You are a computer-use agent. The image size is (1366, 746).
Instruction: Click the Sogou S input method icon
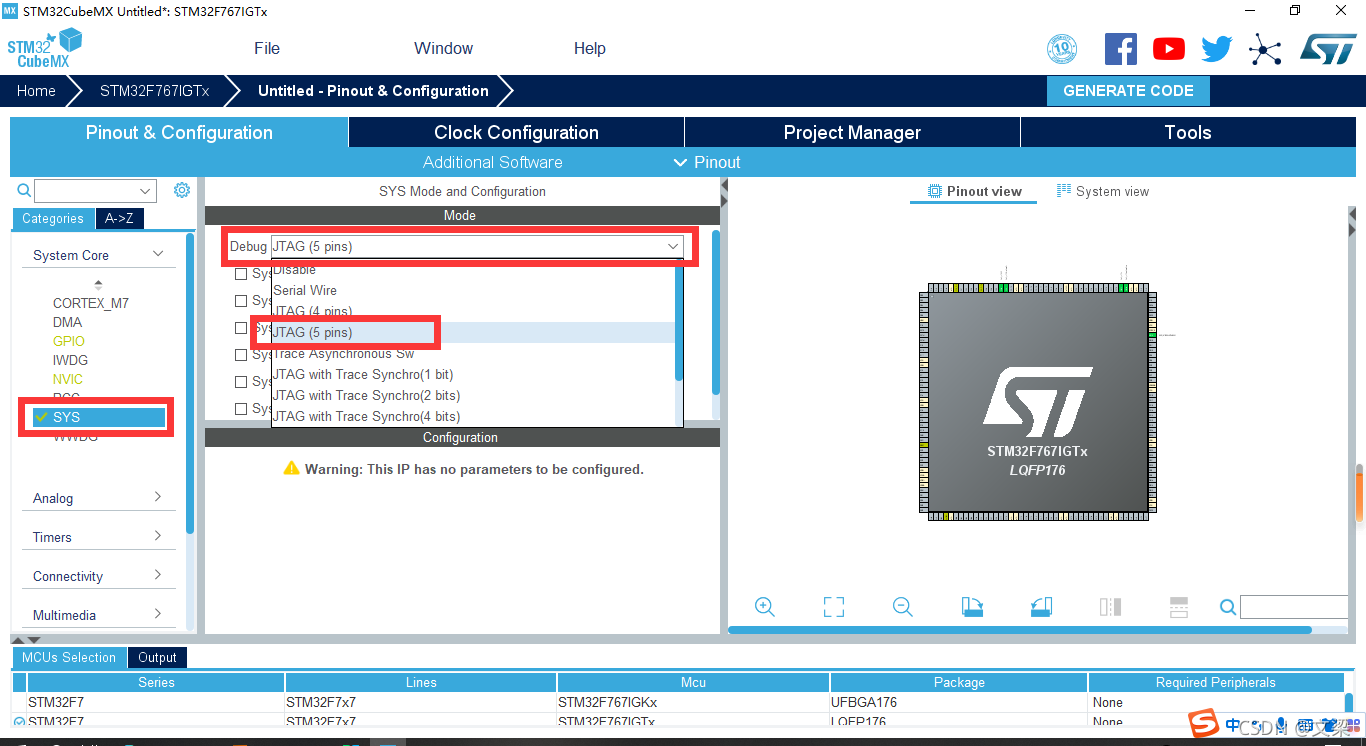pyautogui.click(x=1203, y=723)
